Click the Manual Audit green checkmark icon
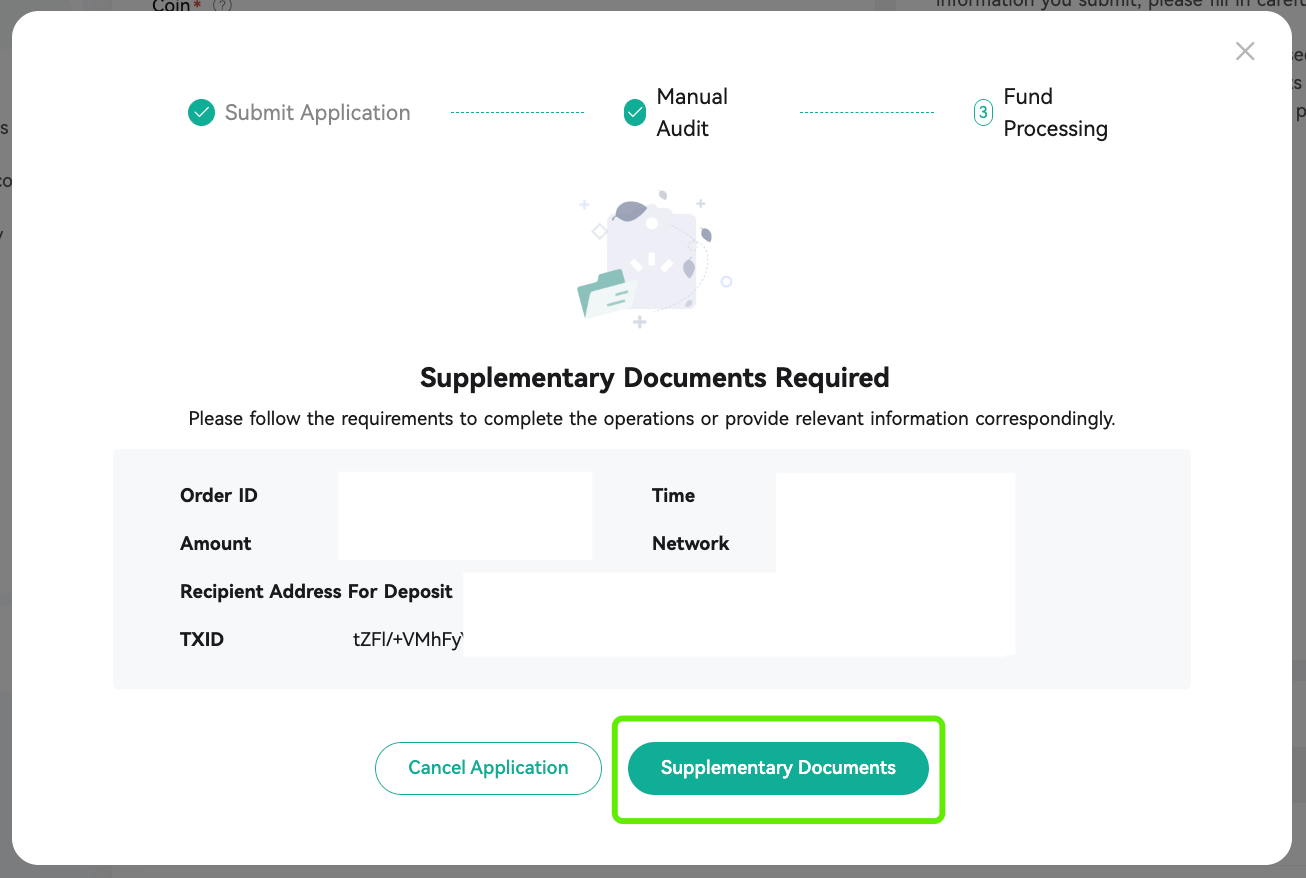 click(x=635, y=113)
